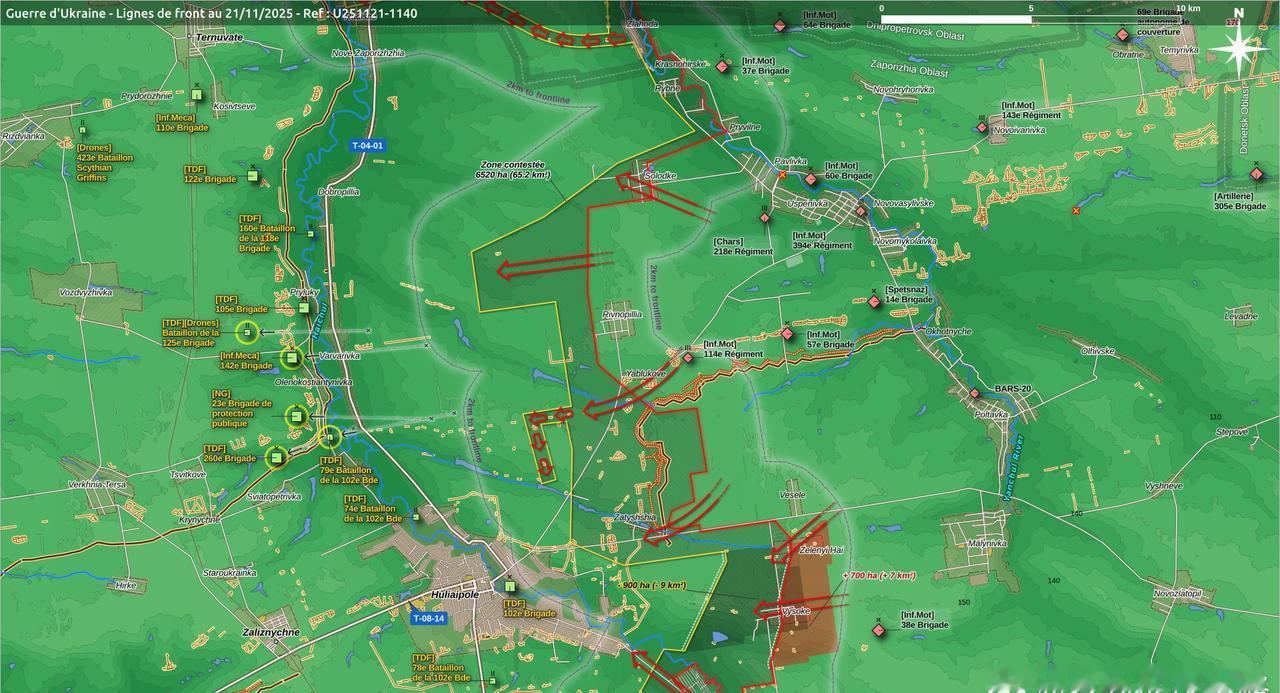Click the Poltavka village label

(992, 414)
